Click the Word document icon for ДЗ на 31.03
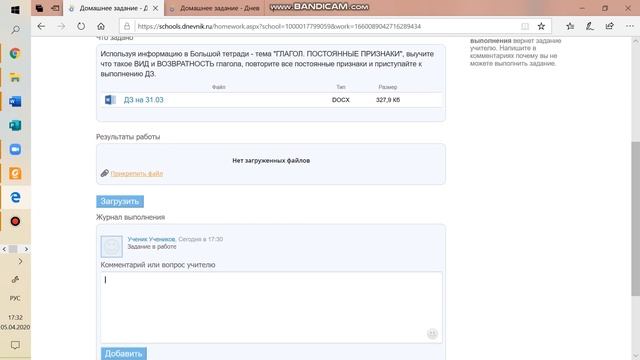Viewport: 640px width, 360px height. point(110,100)
